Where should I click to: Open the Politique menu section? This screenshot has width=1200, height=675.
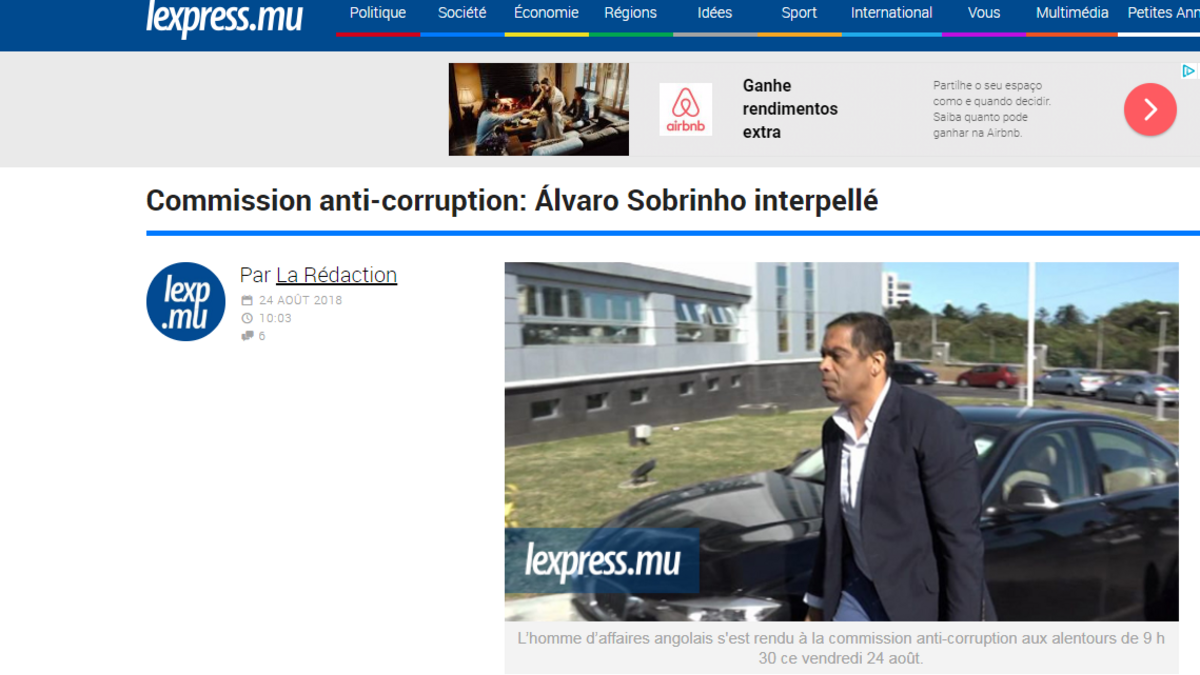(x=378, y=13)
